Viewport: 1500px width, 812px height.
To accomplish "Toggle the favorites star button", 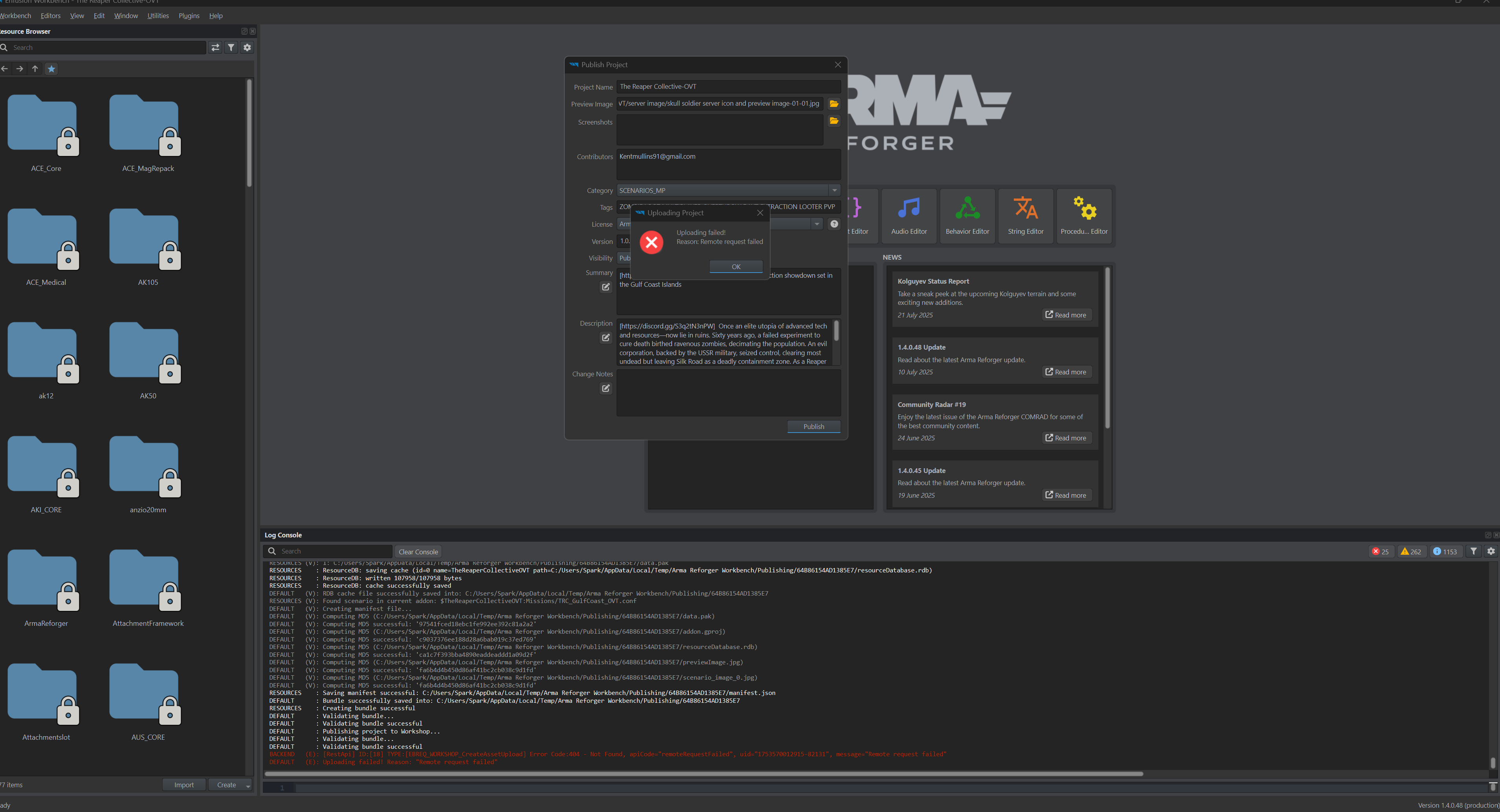I will pos(51,69).
